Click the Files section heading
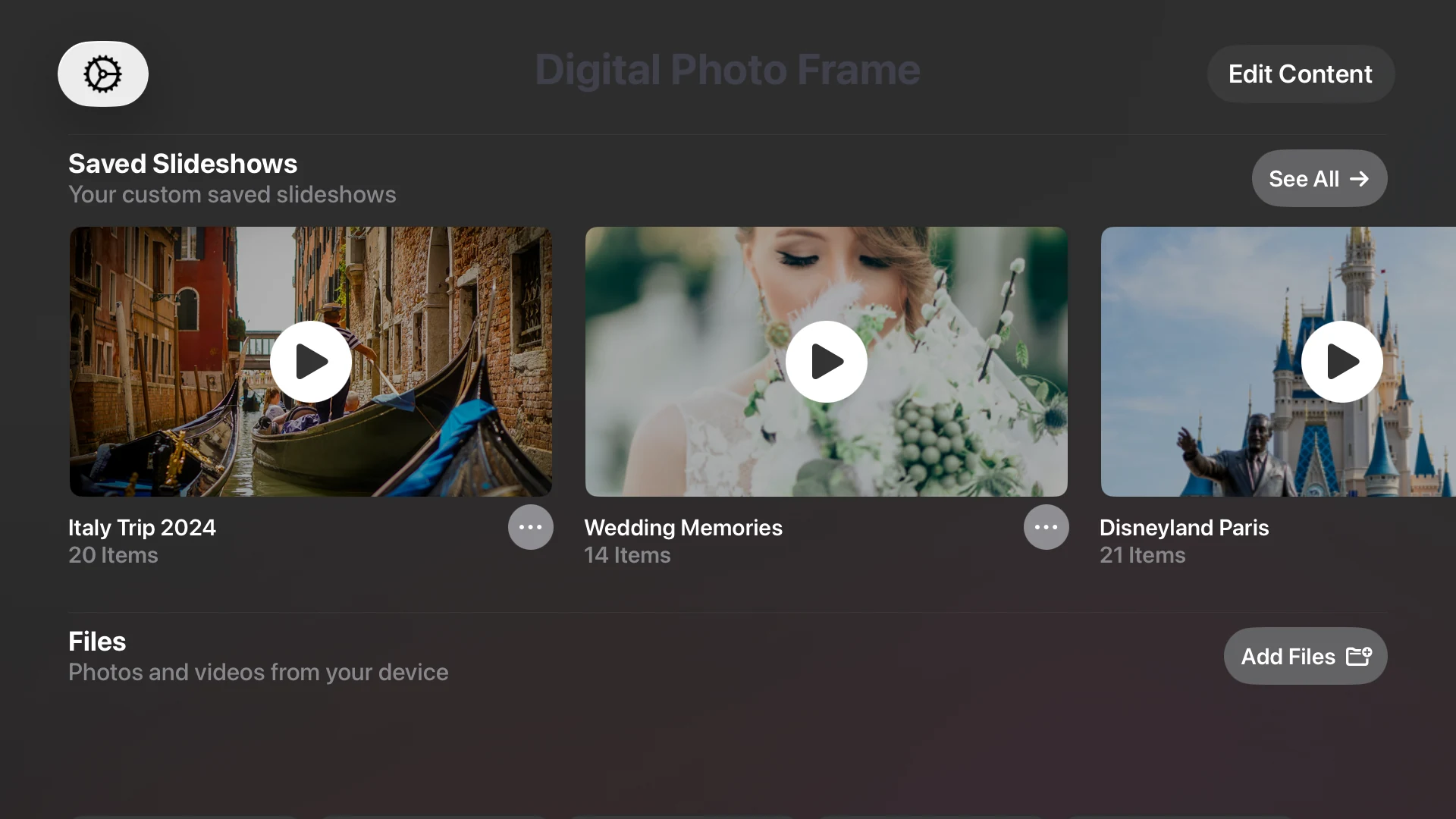This screenshot has width=1456, height=819. [x=97, y=642]
